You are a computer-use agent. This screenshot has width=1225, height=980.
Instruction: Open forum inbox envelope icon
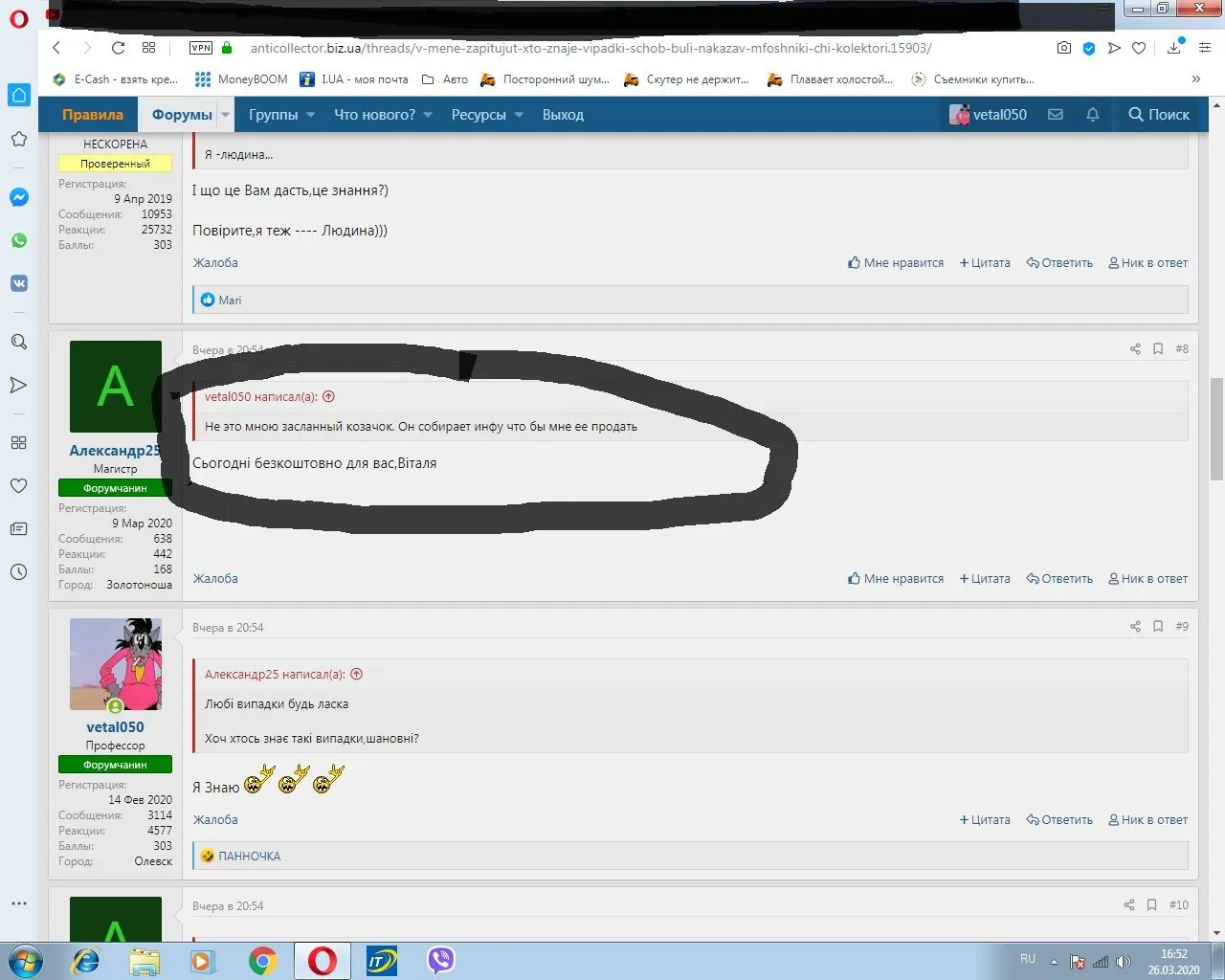(x=1055, y=115)
